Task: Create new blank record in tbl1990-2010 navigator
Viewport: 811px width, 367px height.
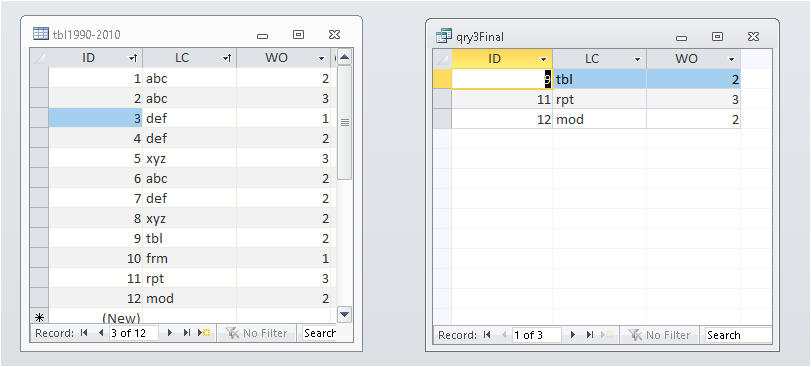Action: (x=204, y=333)
